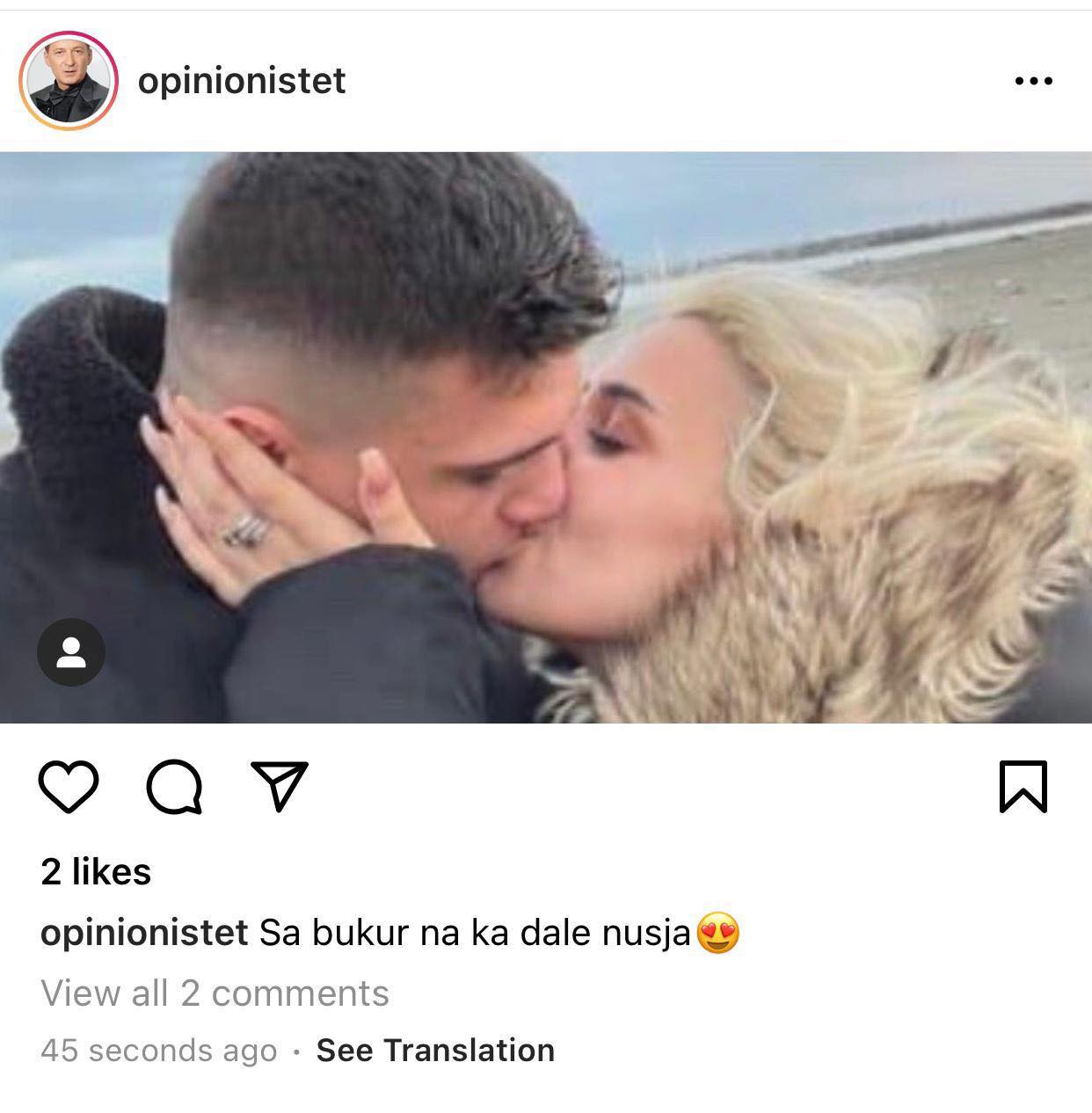The width and height of the screenshot is (1092, 1113).
Task: Open opinionistet username in the caption
Action: point(144,933)
